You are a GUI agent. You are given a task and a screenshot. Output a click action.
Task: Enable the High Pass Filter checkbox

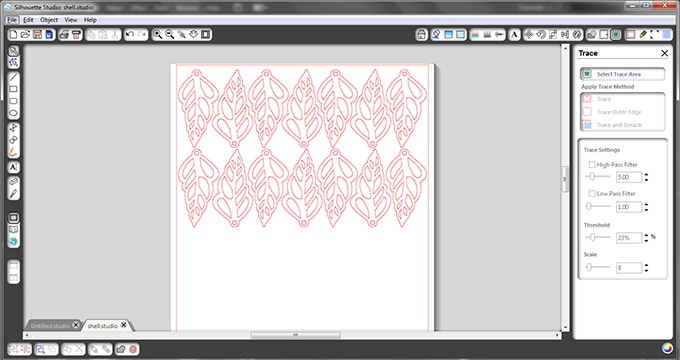point(592,164)
